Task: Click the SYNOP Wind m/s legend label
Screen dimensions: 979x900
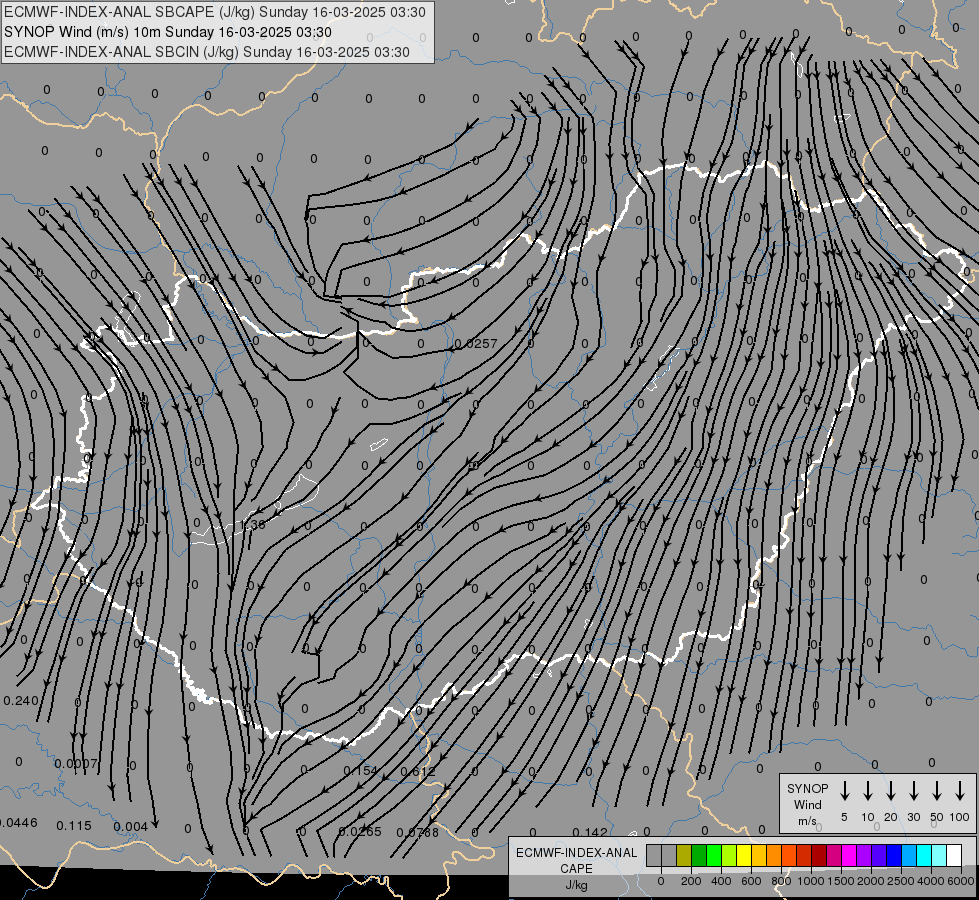Action: [x=807, y=804]
